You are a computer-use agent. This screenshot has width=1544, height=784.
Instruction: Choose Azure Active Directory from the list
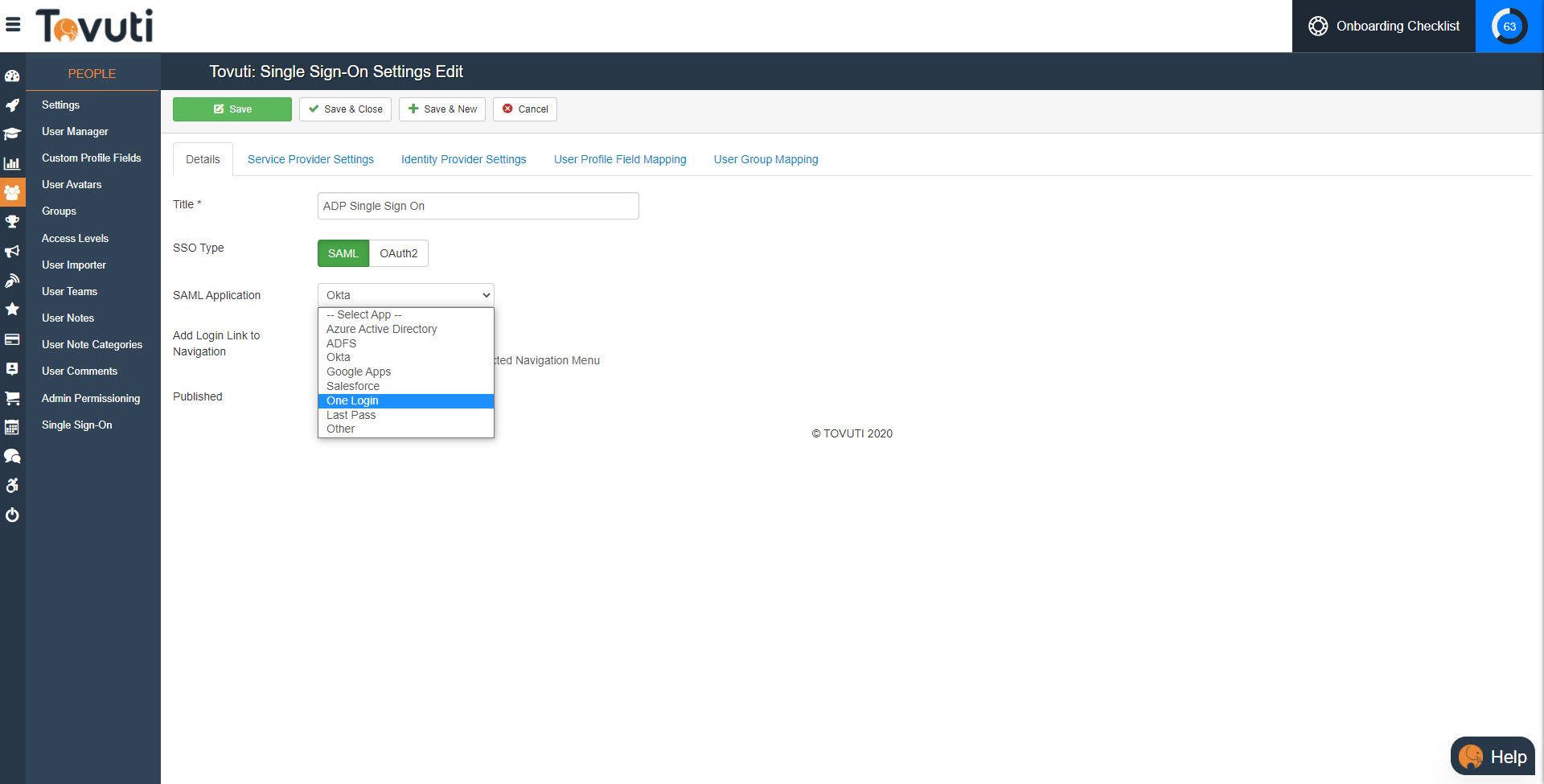(406, 329)
